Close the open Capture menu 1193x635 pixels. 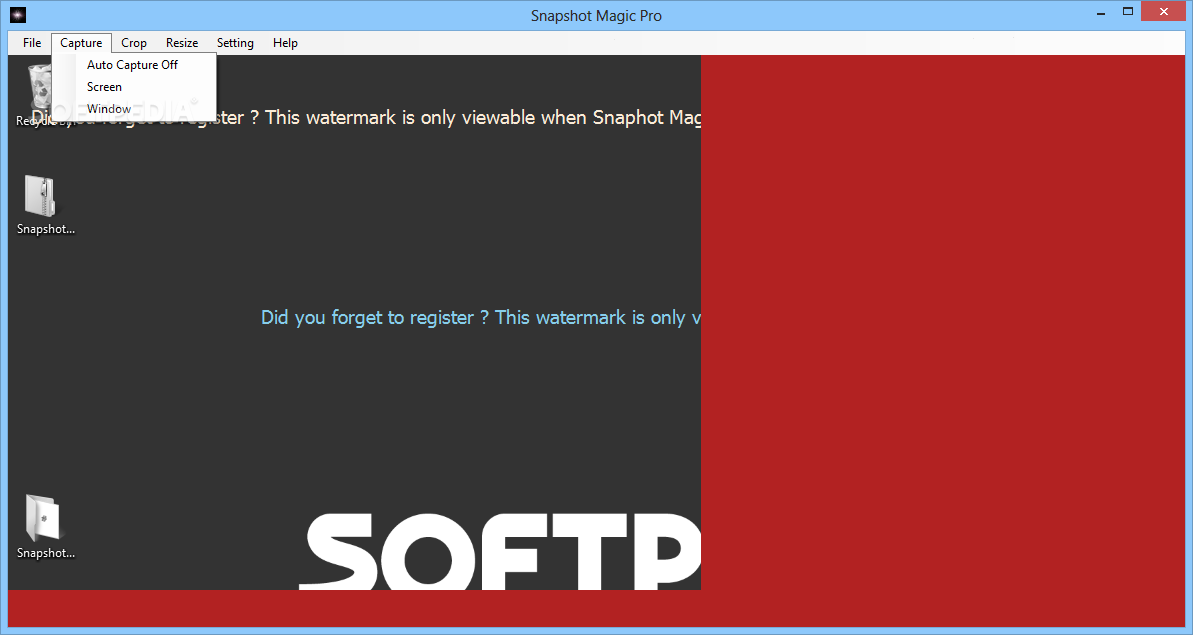click(x=81, y=43)
